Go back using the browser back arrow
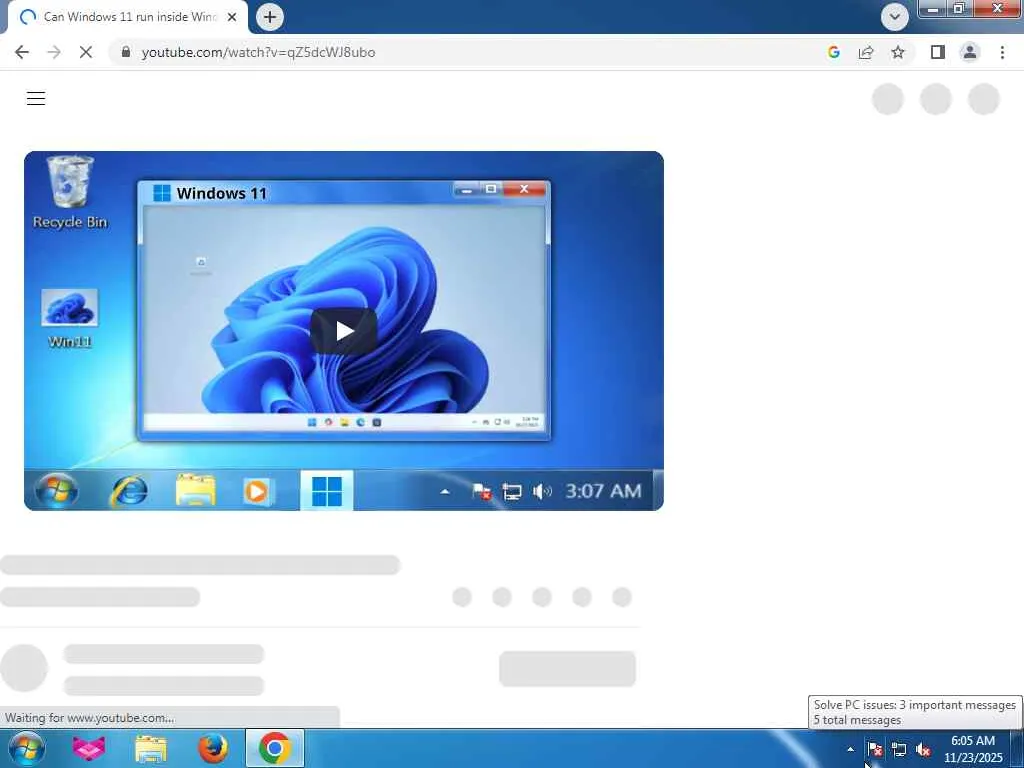The height and width of the screenshot is (768, 1024). click(22, 52)
